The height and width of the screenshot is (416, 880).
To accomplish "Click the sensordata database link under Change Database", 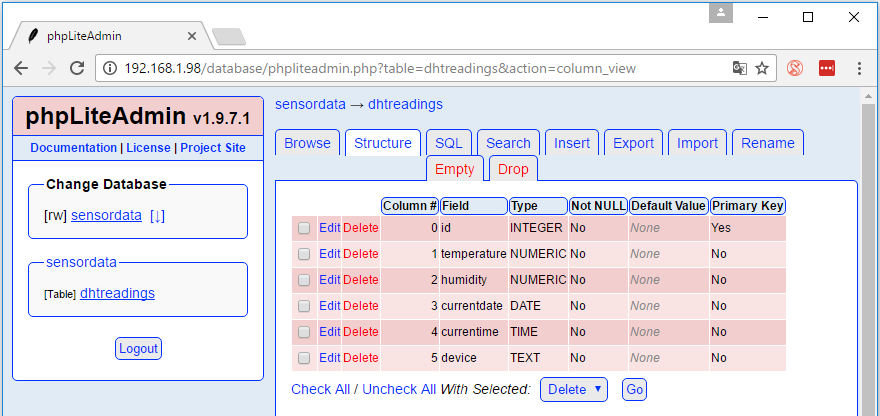I will (x=106, y=216).
